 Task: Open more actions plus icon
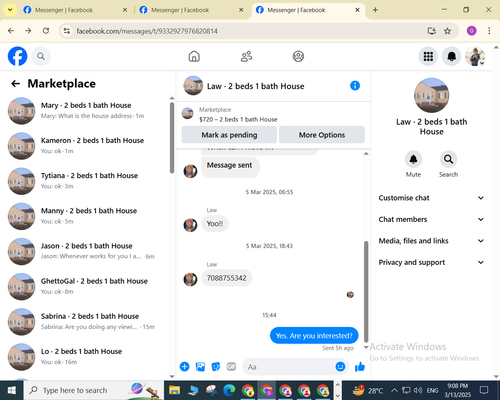[x=184, y=367]
